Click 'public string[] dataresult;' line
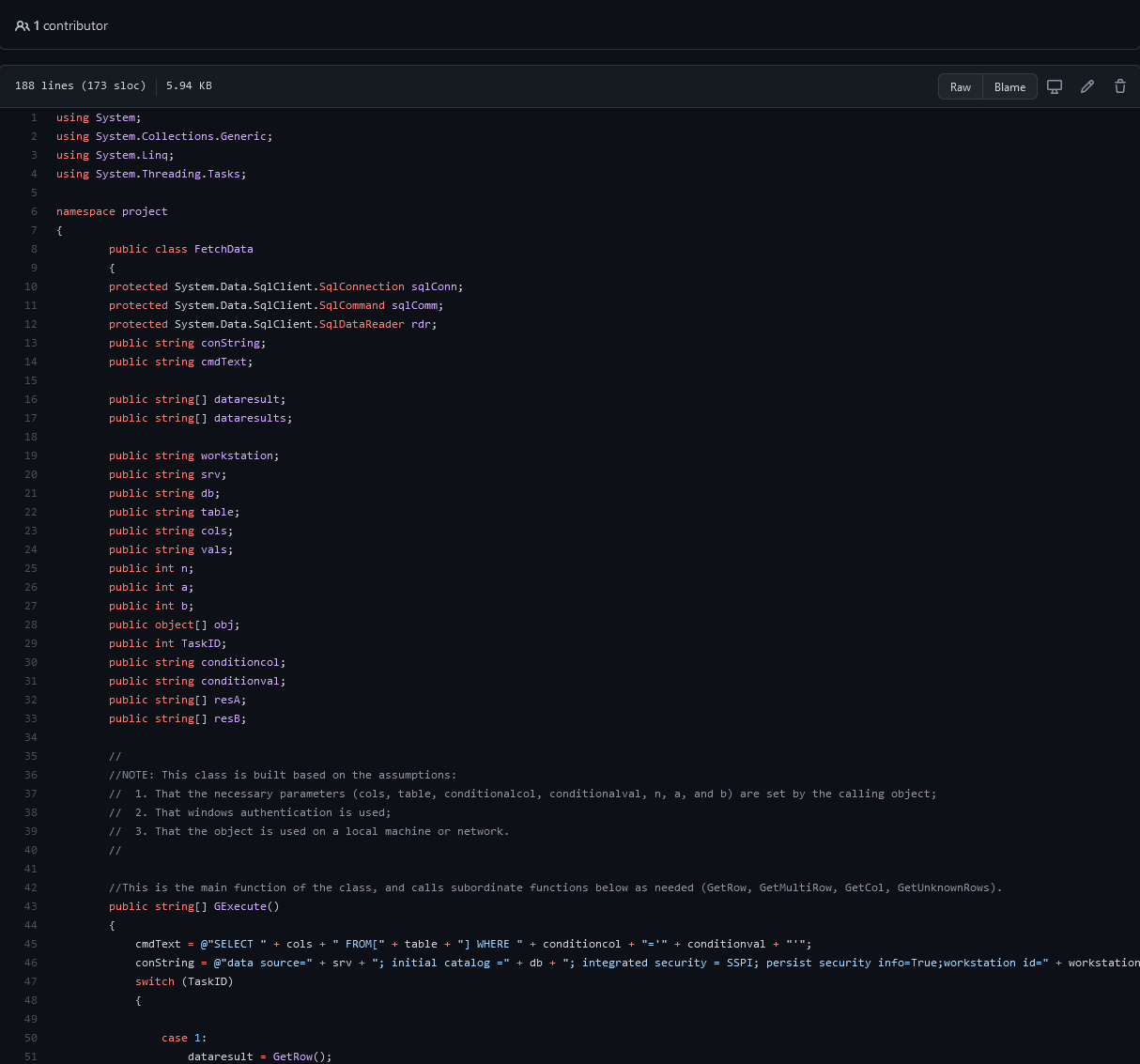The height and width of the screenshot is (1064, 1140). pos(197,399)
